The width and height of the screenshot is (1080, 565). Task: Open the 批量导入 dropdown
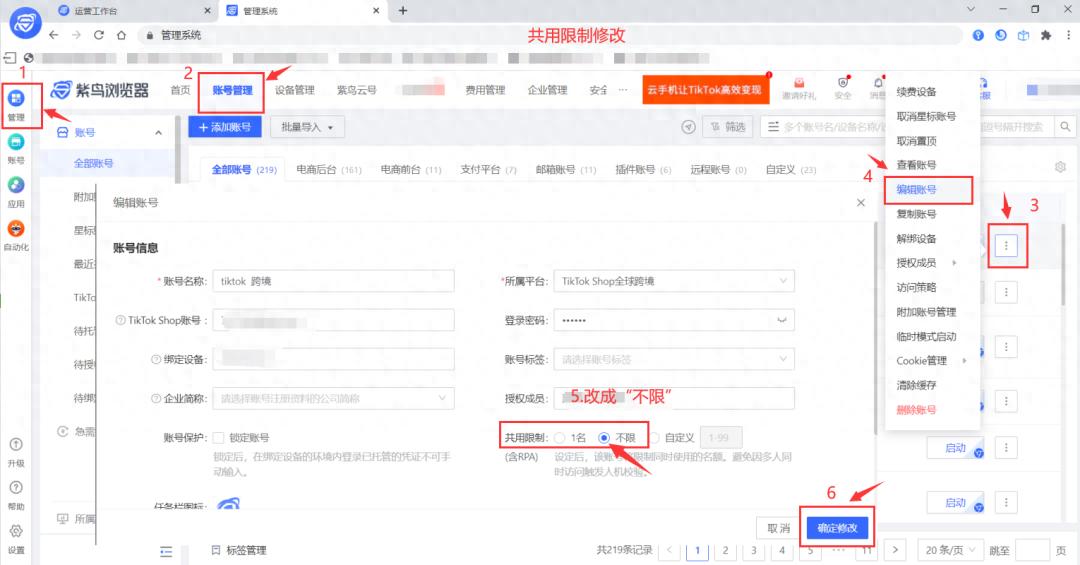click(x=307, y=127)
